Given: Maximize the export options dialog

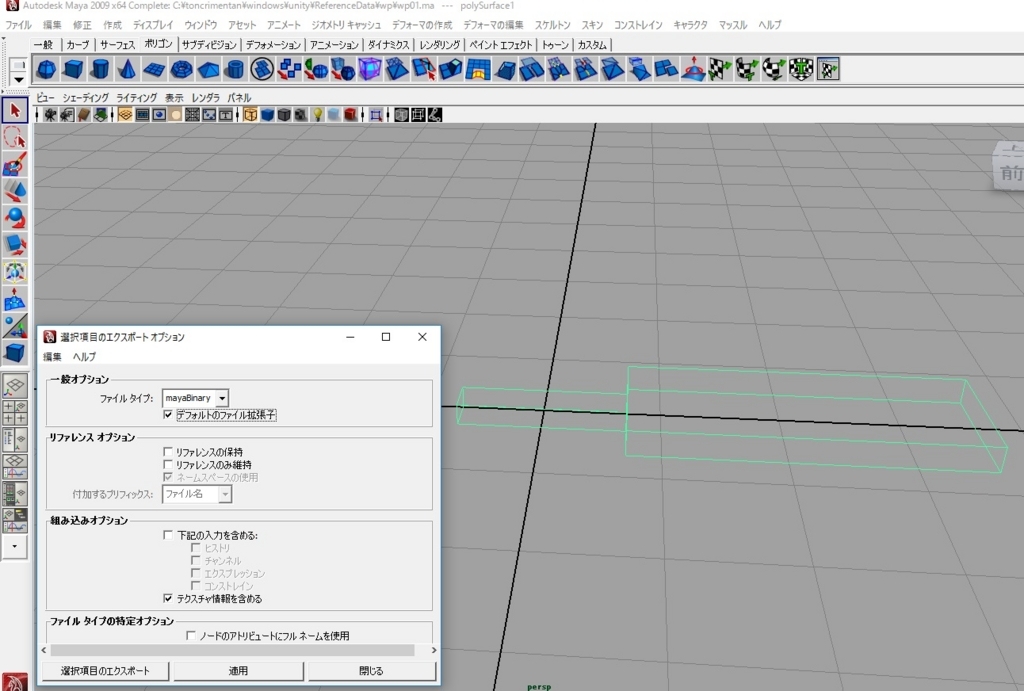Looking at the screenshot, I should tap(386, 337).
